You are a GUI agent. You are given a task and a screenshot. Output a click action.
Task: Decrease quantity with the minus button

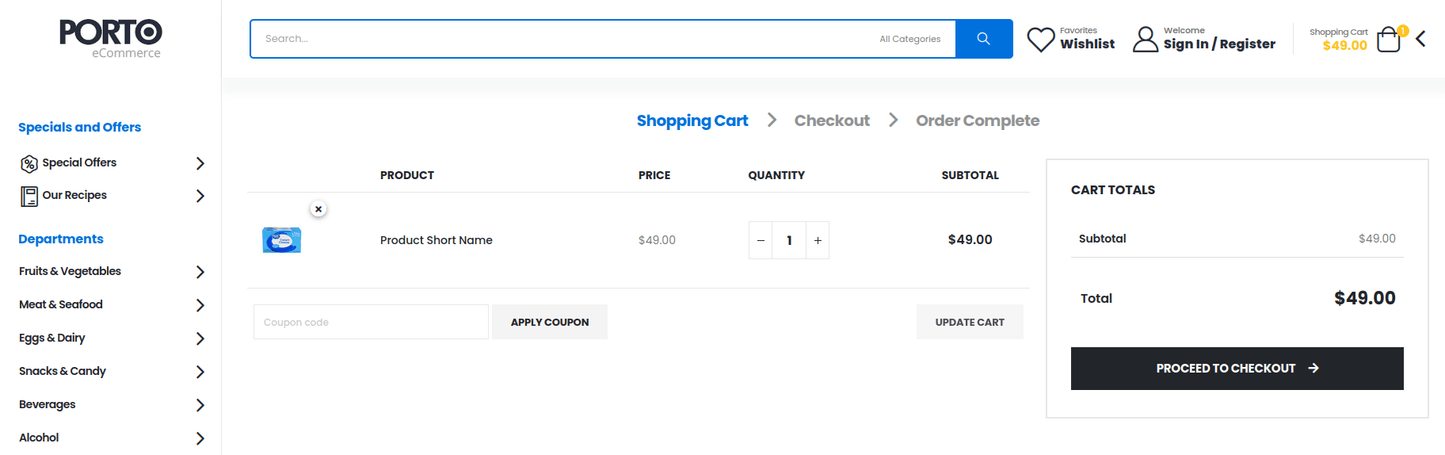click(761, 240)
